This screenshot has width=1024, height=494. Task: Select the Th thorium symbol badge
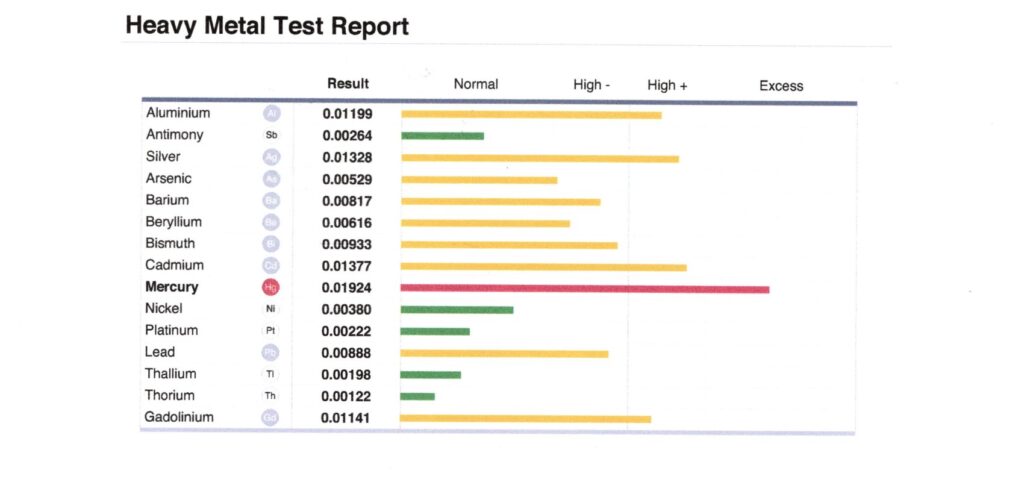pyautogui.click(x=271, y=396)
